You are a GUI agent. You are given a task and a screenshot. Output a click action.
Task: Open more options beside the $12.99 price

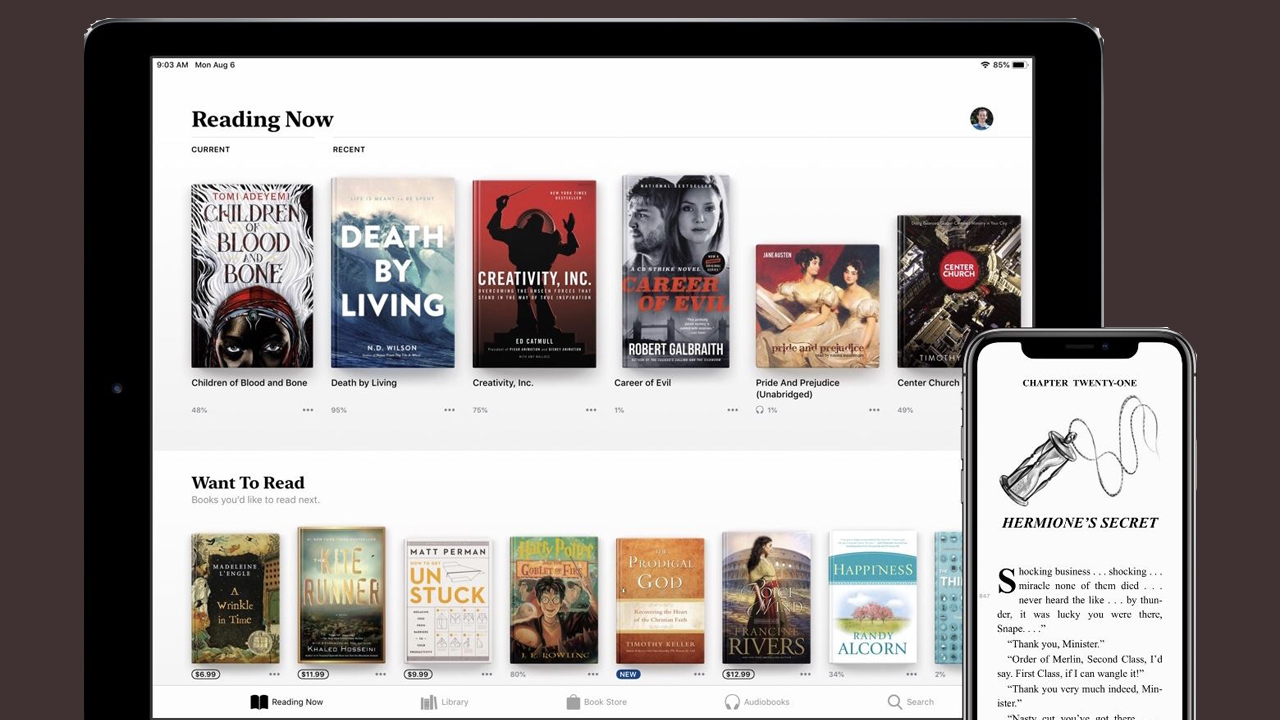pyautogui.click(x=805, y=674)
